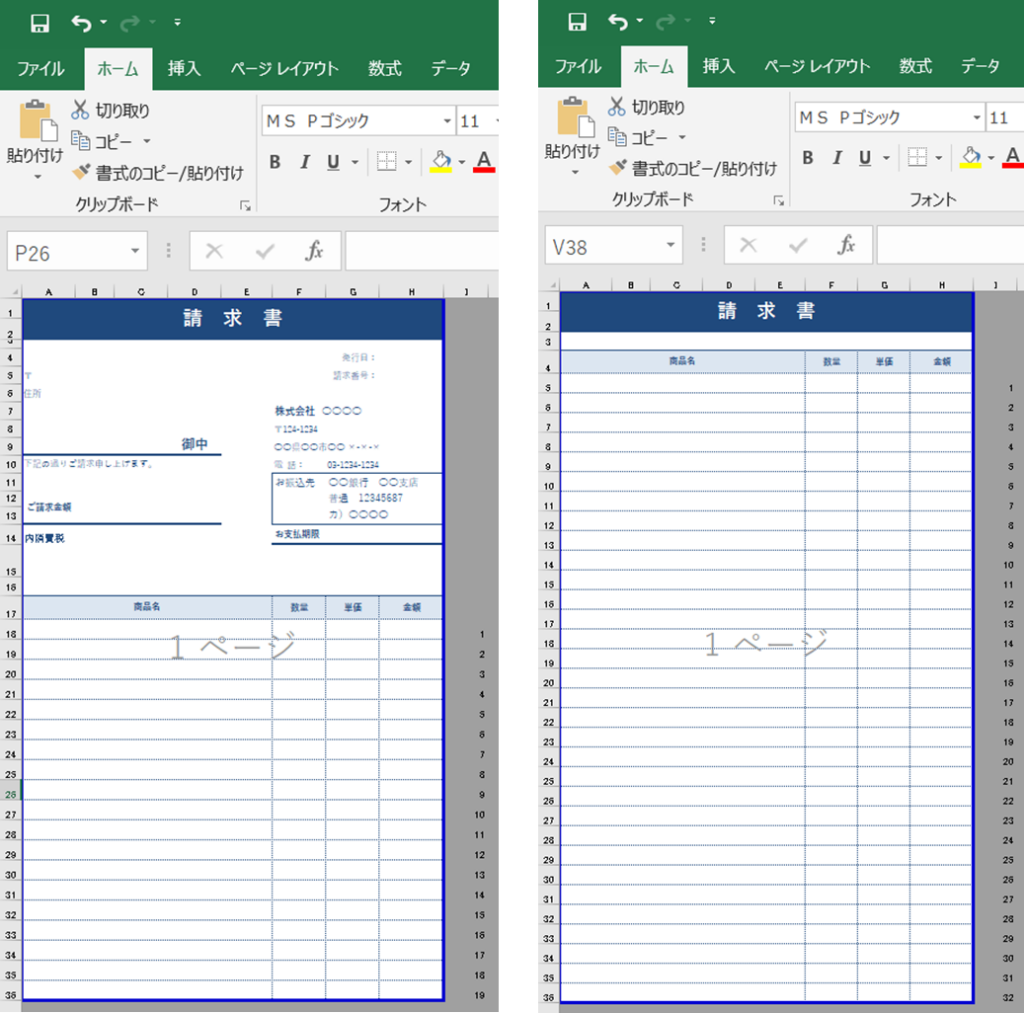Click the Cut scissors icon in the left window

click(80, 110)
